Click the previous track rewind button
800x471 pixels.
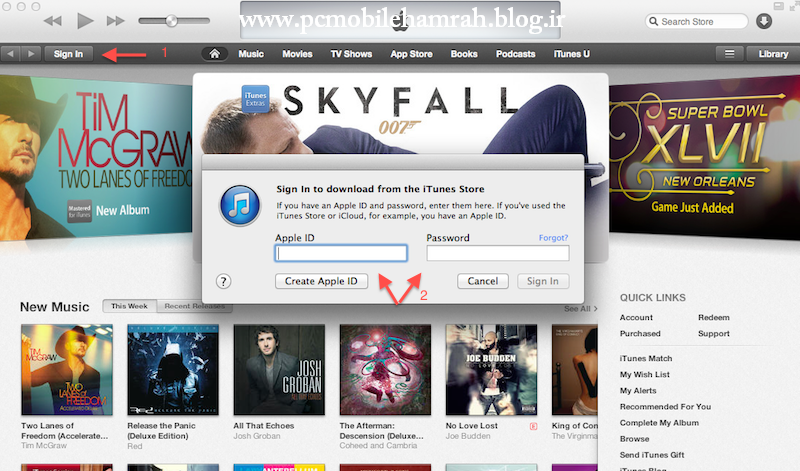coord(53,21)
